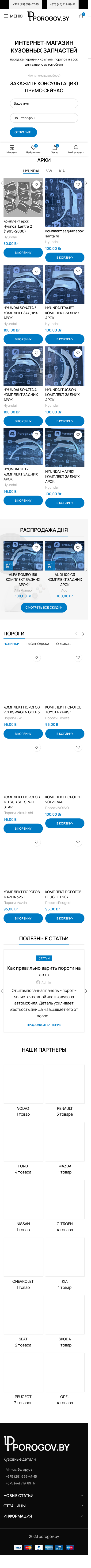Switch to the VW arches tab

49,171
